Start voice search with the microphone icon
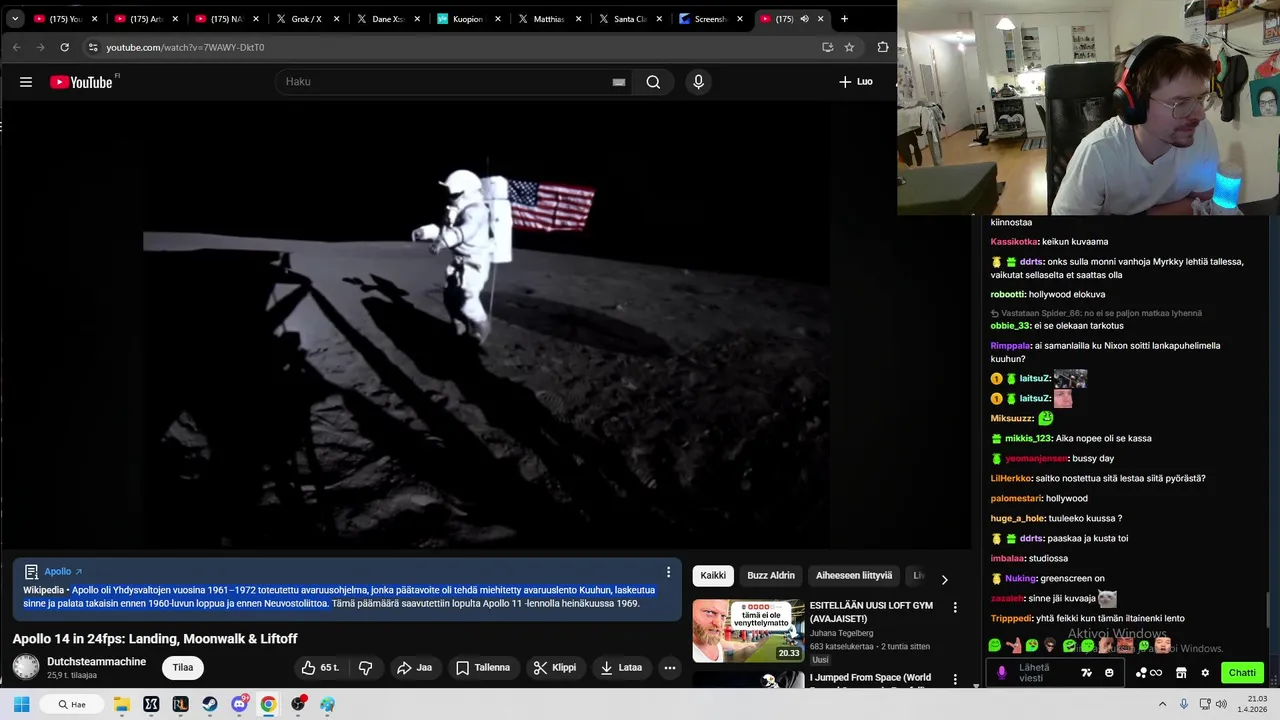 coord(699,82)
